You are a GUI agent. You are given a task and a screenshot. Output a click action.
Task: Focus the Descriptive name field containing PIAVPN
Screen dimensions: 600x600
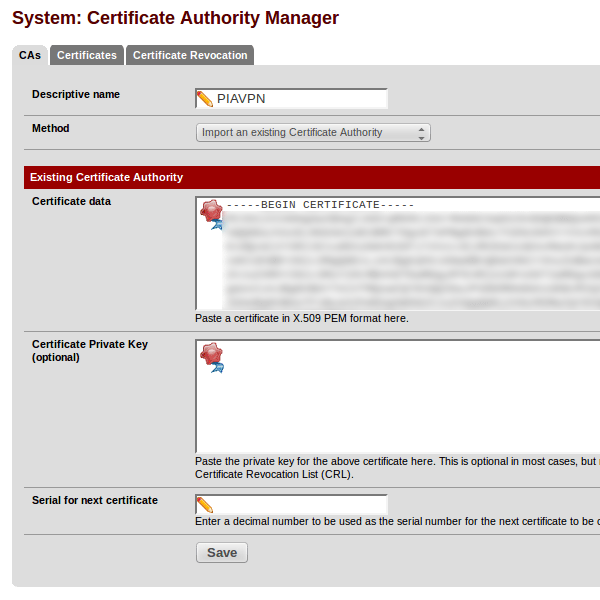coord(292,99)
